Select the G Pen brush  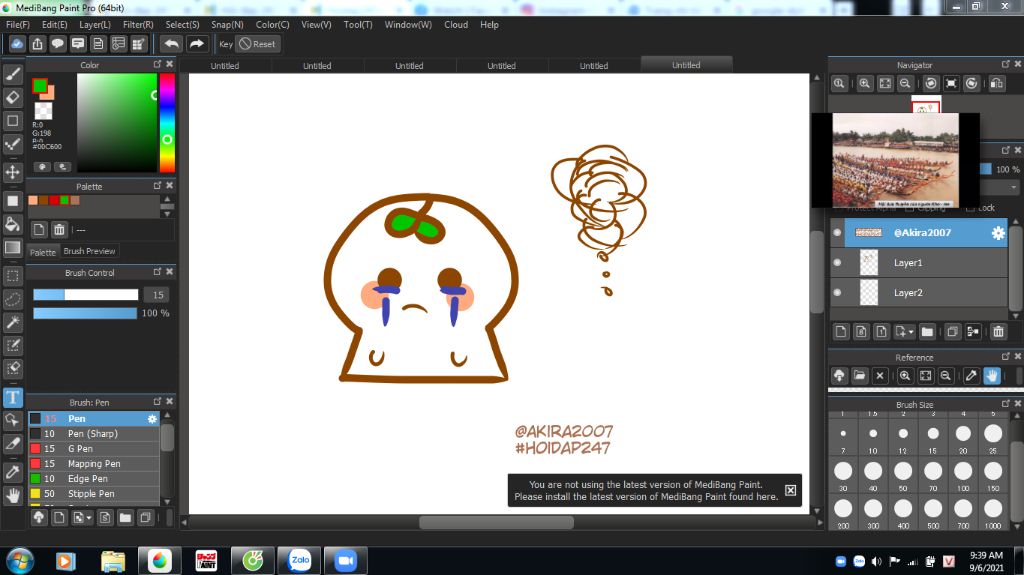(x=93, y=449)
